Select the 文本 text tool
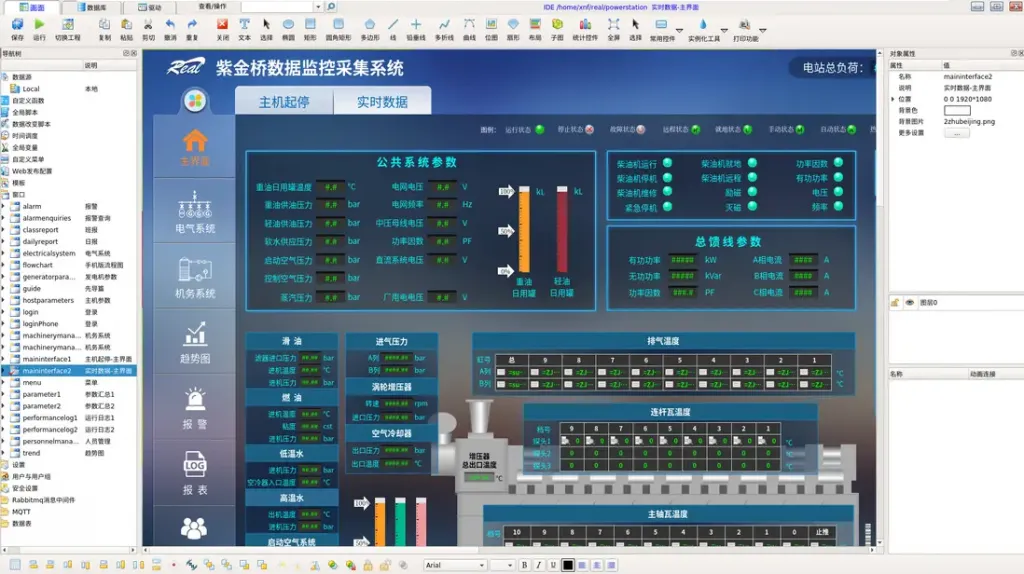The width and height of the screenshot is (1024, 574). tap(244, 24)
